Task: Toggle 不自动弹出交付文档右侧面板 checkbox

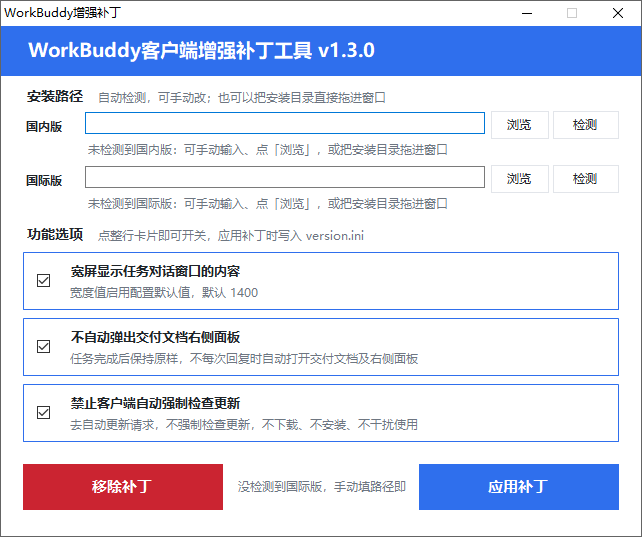Action: [x=43, y=347]
